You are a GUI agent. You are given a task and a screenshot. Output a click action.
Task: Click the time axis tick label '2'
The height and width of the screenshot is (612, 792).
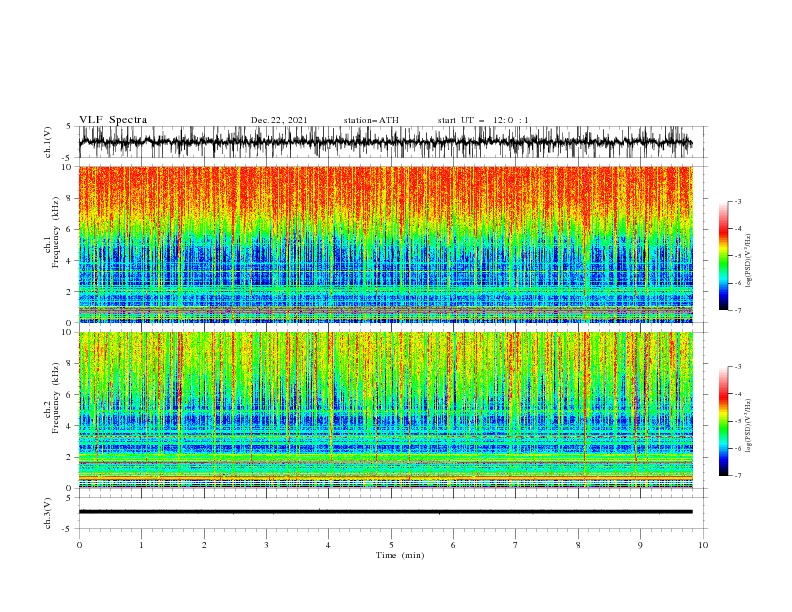(204, 545)
